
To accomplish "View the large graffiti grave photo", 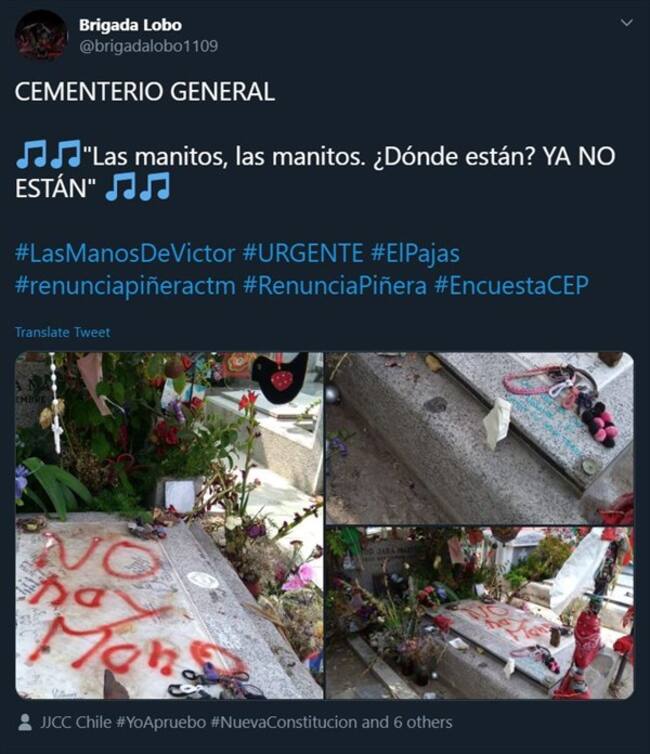I will [169, 525].
